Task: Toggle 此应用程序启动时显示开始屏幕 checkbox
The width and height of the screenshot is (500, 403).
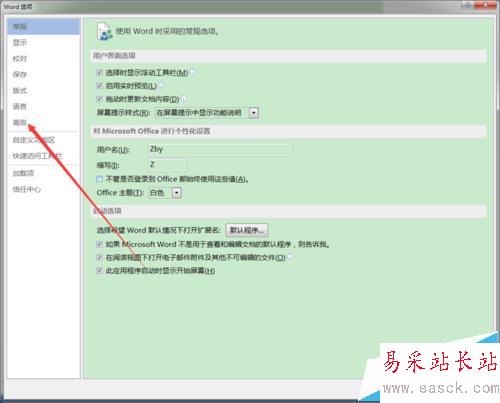Action: point(99,270)
